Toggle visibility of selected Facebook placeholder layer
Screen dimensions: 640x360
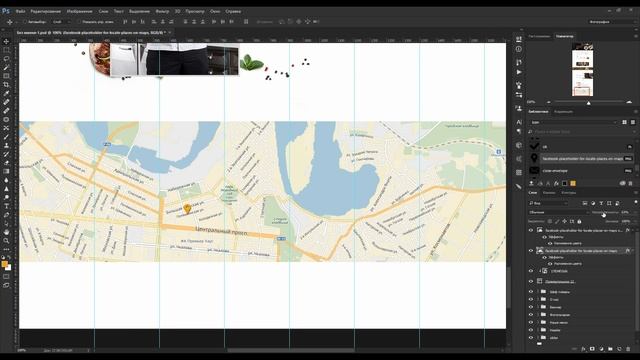(x=531, y=251)
